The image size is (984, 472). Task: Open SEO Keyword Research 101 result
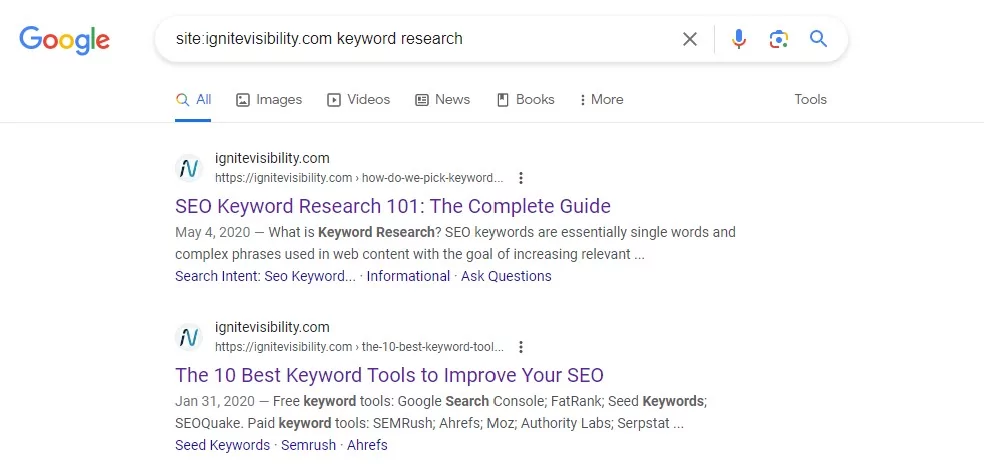pyautogui.click(x=392, y=206)
